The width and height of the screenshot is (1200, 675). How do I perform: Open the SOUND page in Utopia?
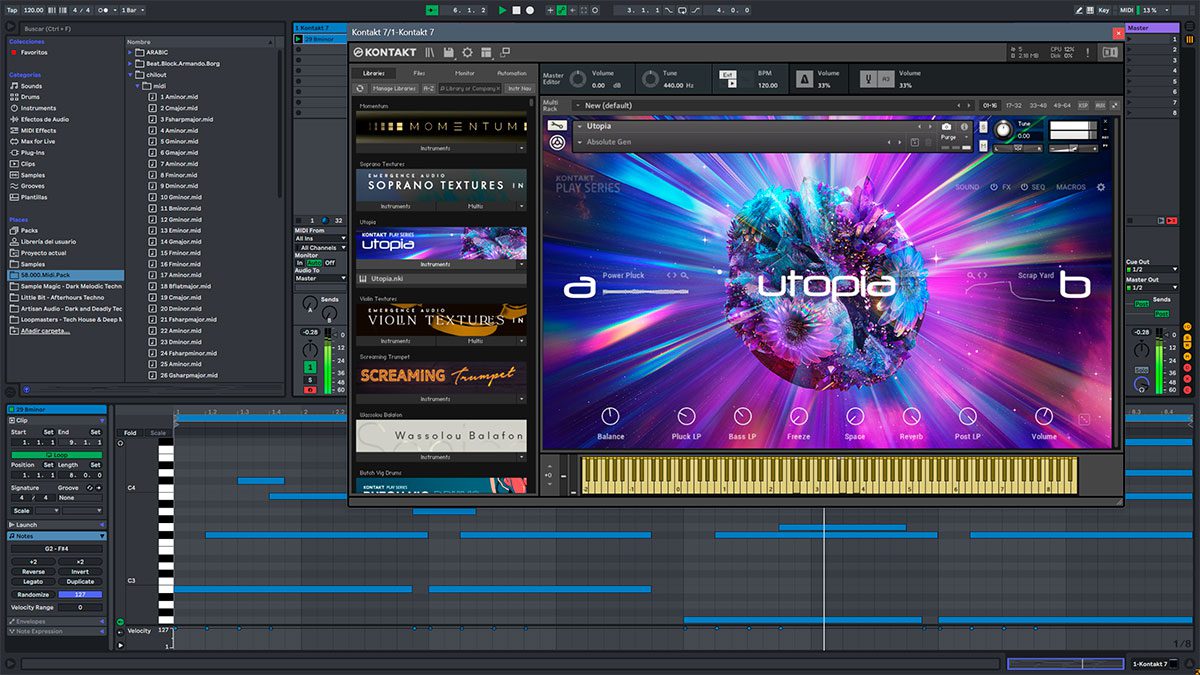coord(967,187)
